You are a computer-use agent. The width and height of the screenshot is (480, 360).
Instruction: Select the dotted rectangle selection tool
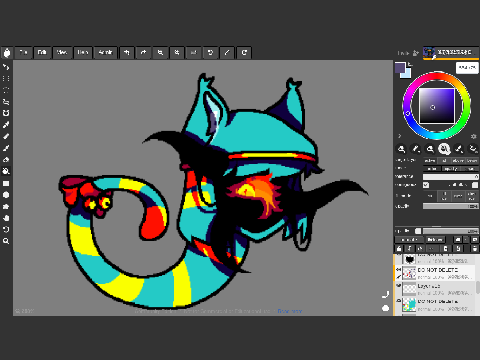point(6,79)
